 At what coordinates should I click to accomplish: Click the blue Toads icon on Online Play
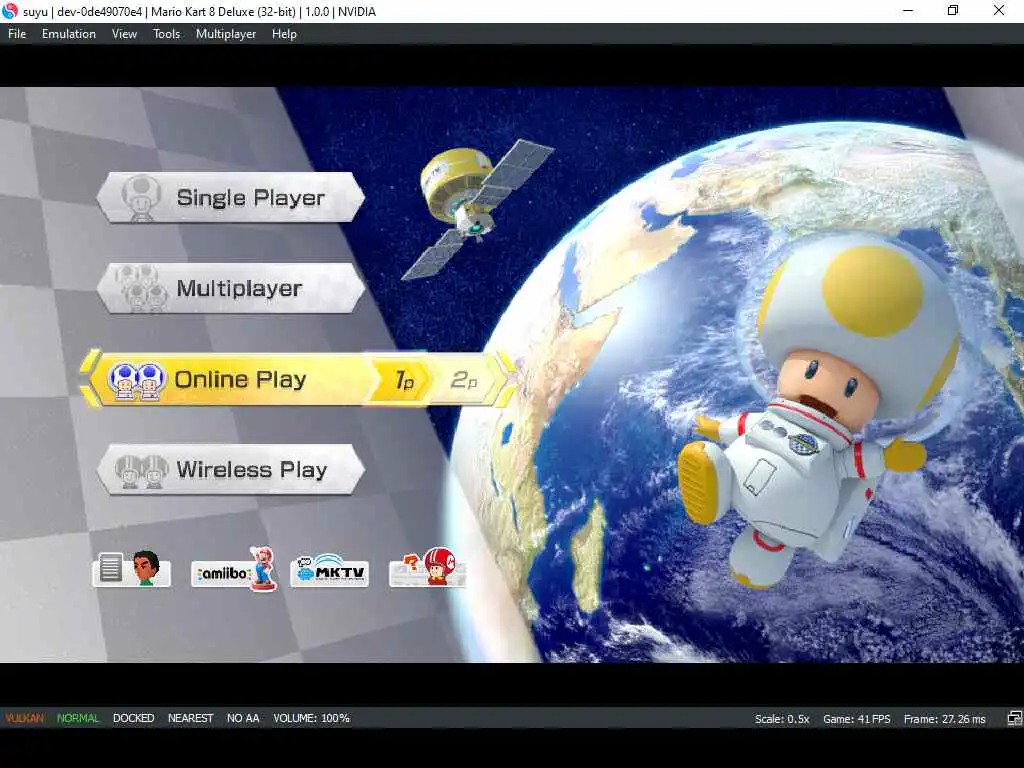[x=136, y=380]
